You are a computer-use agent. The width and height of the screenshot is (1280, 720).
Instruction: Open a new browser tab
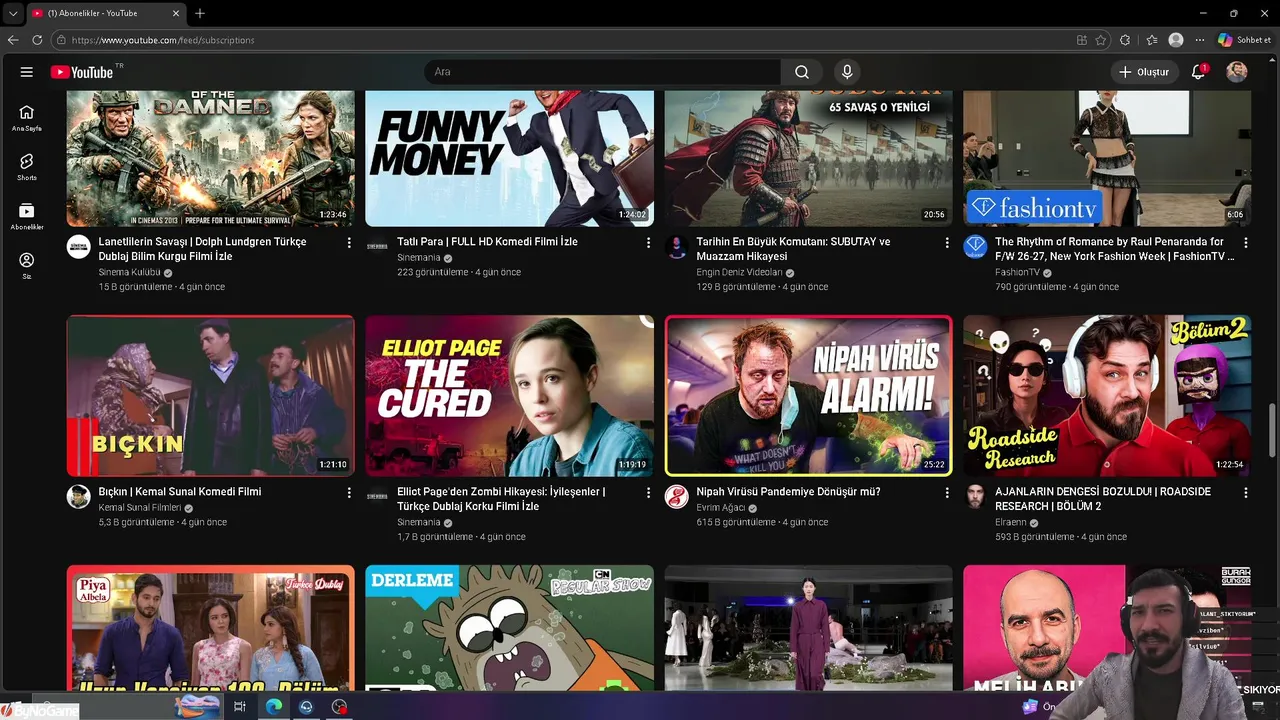tap(200, 13)
